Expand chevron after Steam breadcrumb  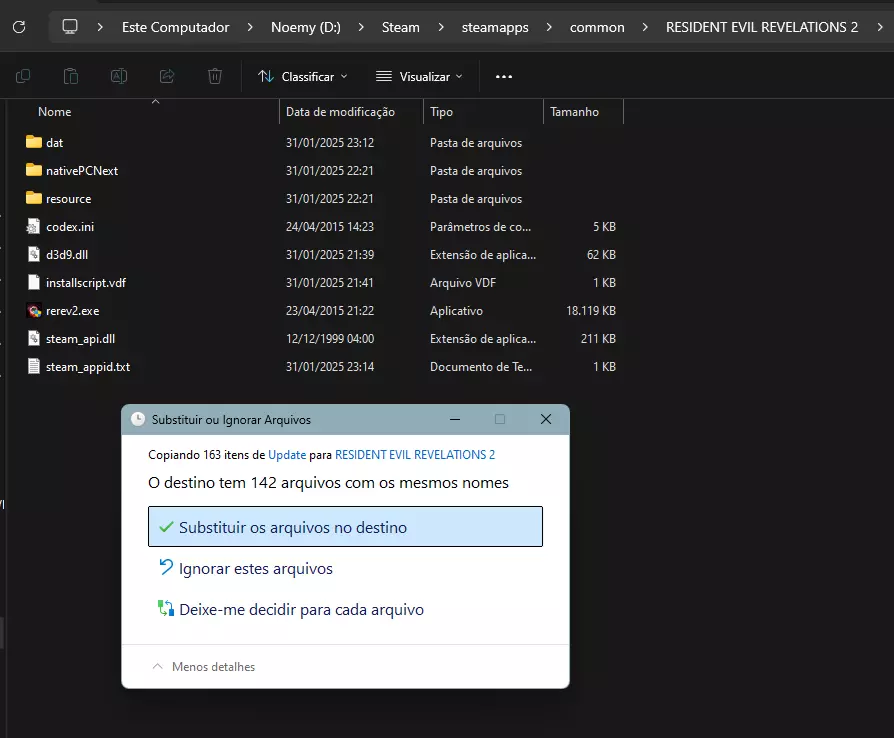(x=441, y=27)
